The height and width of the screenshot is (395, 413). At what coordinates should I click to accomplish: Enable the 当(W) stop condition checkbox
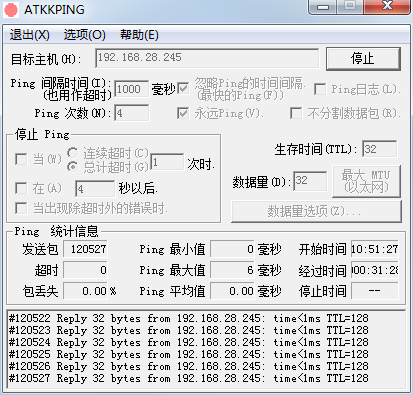[21, 159]
